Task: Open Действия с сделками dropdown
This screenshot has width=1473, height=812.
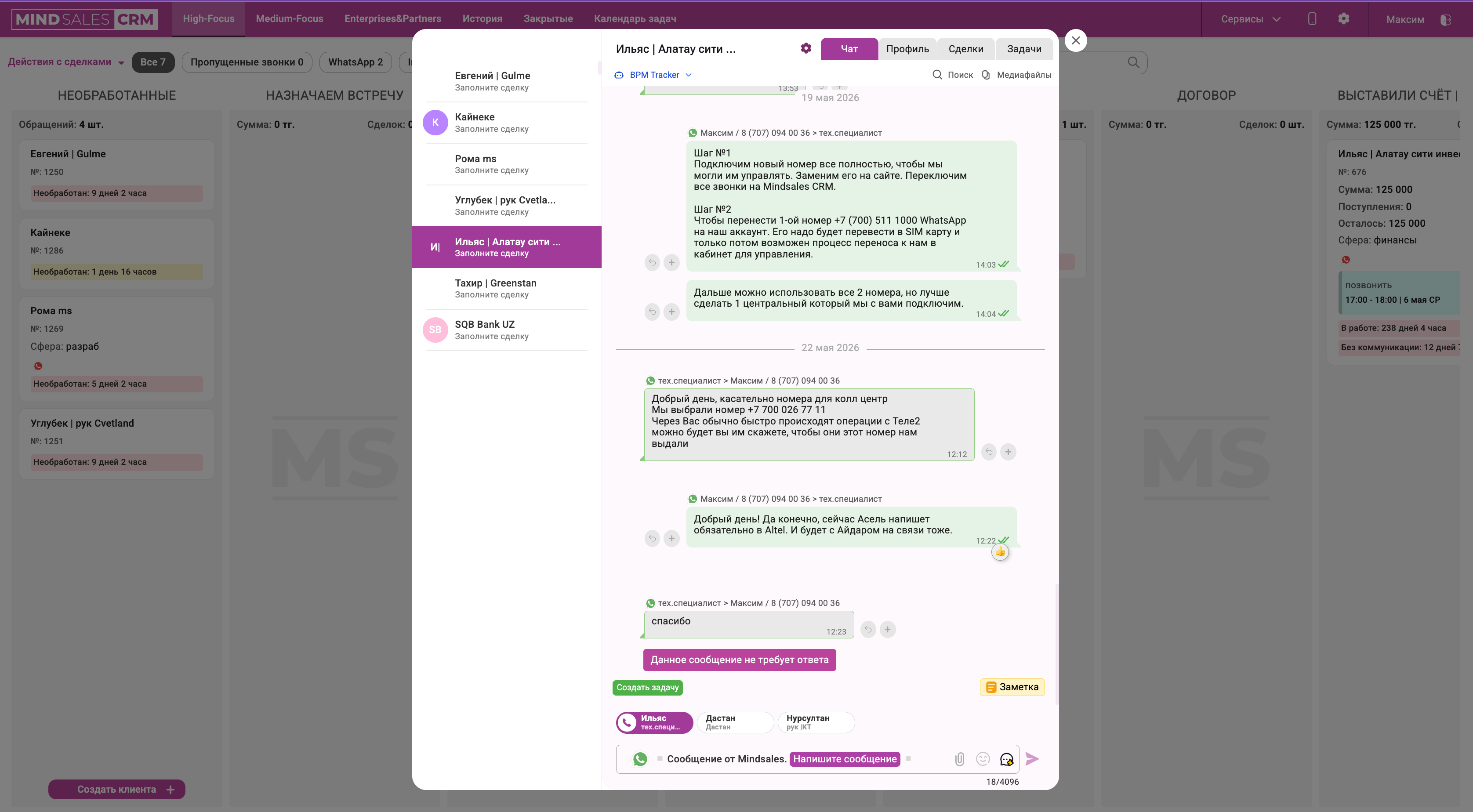Action: (x=66, y=62)
